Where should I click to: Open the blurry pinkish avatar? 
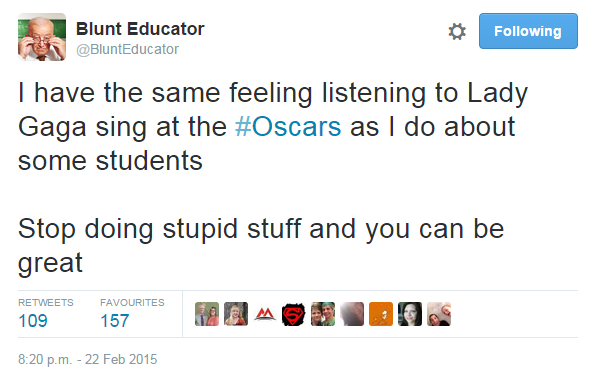click(352, 314)
